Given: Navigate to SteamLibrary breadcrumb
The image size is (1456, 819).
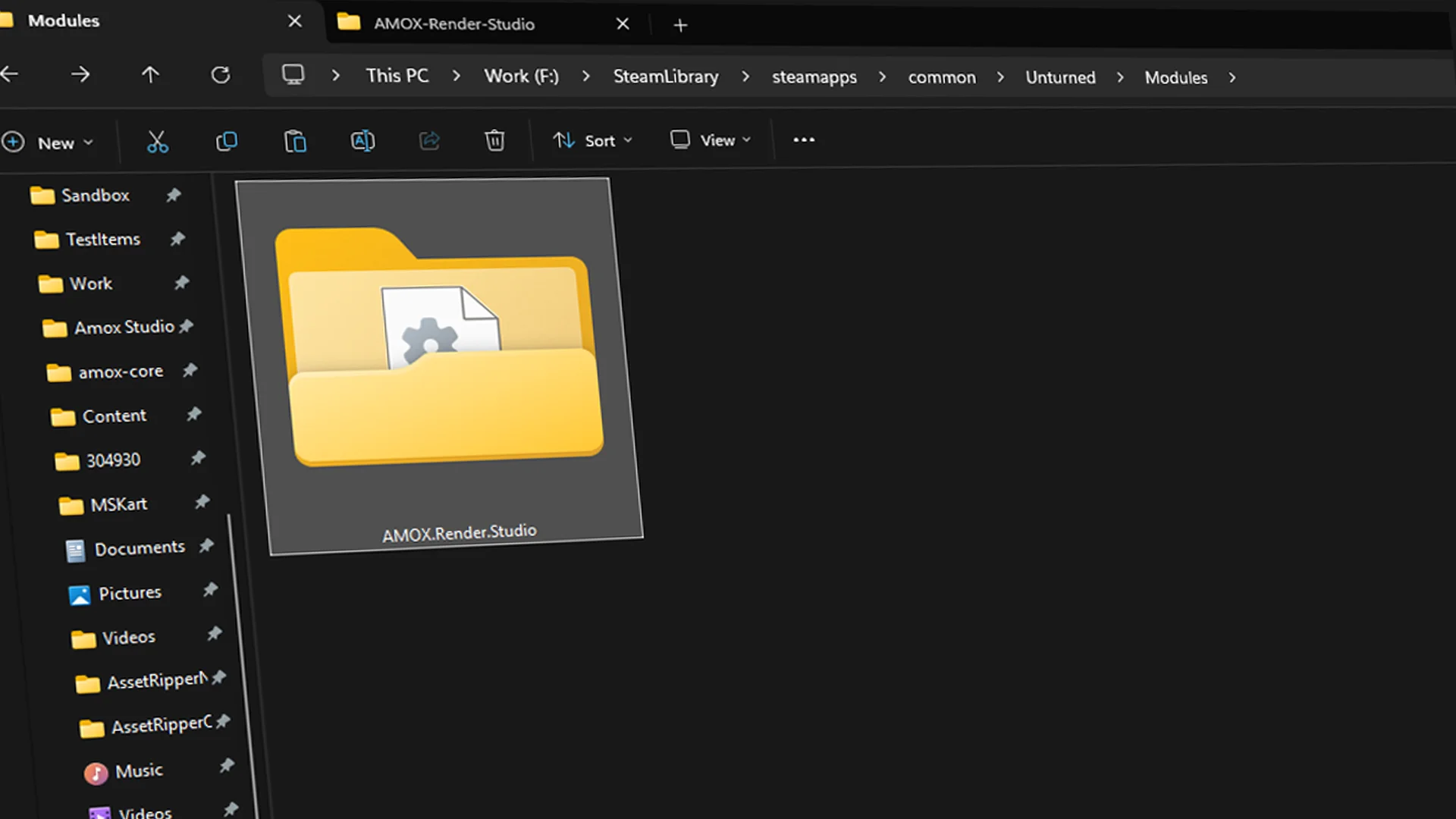Looking at the screenshot, I should coord(666,77).
